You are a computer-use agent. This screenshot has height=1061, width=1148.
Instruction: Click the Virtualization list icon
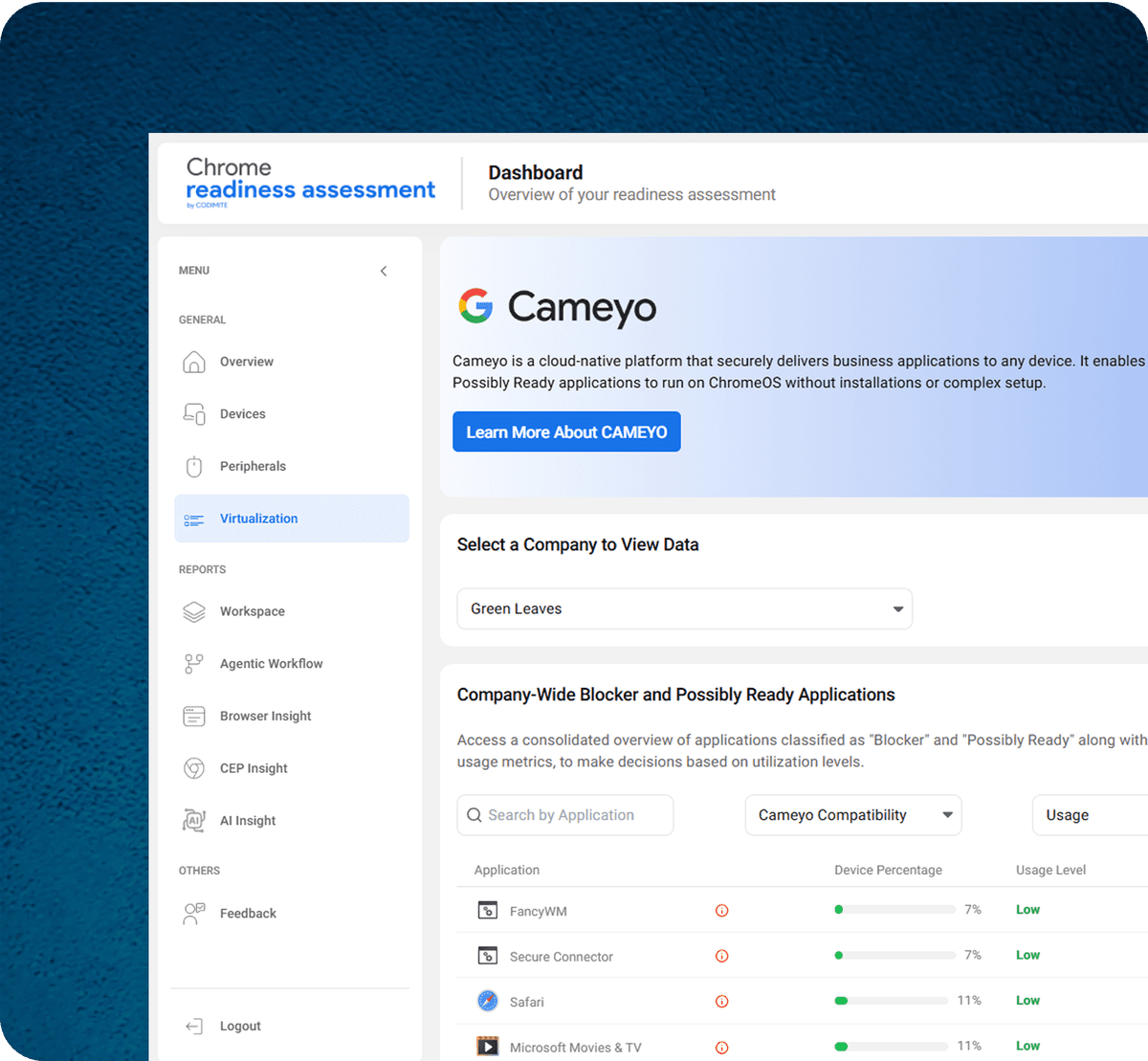(x=194, y=519)
